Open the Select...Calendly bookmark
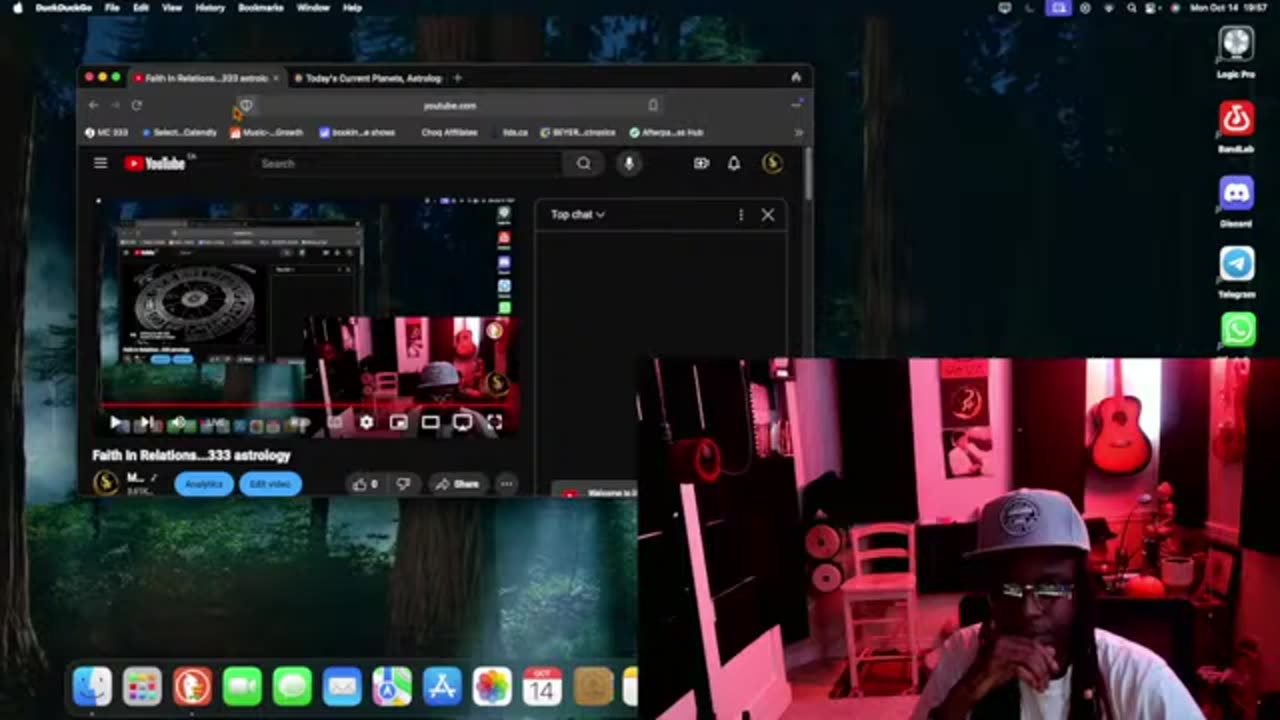1280x720 pixels. pyautogui.click(x=180, y=132)
